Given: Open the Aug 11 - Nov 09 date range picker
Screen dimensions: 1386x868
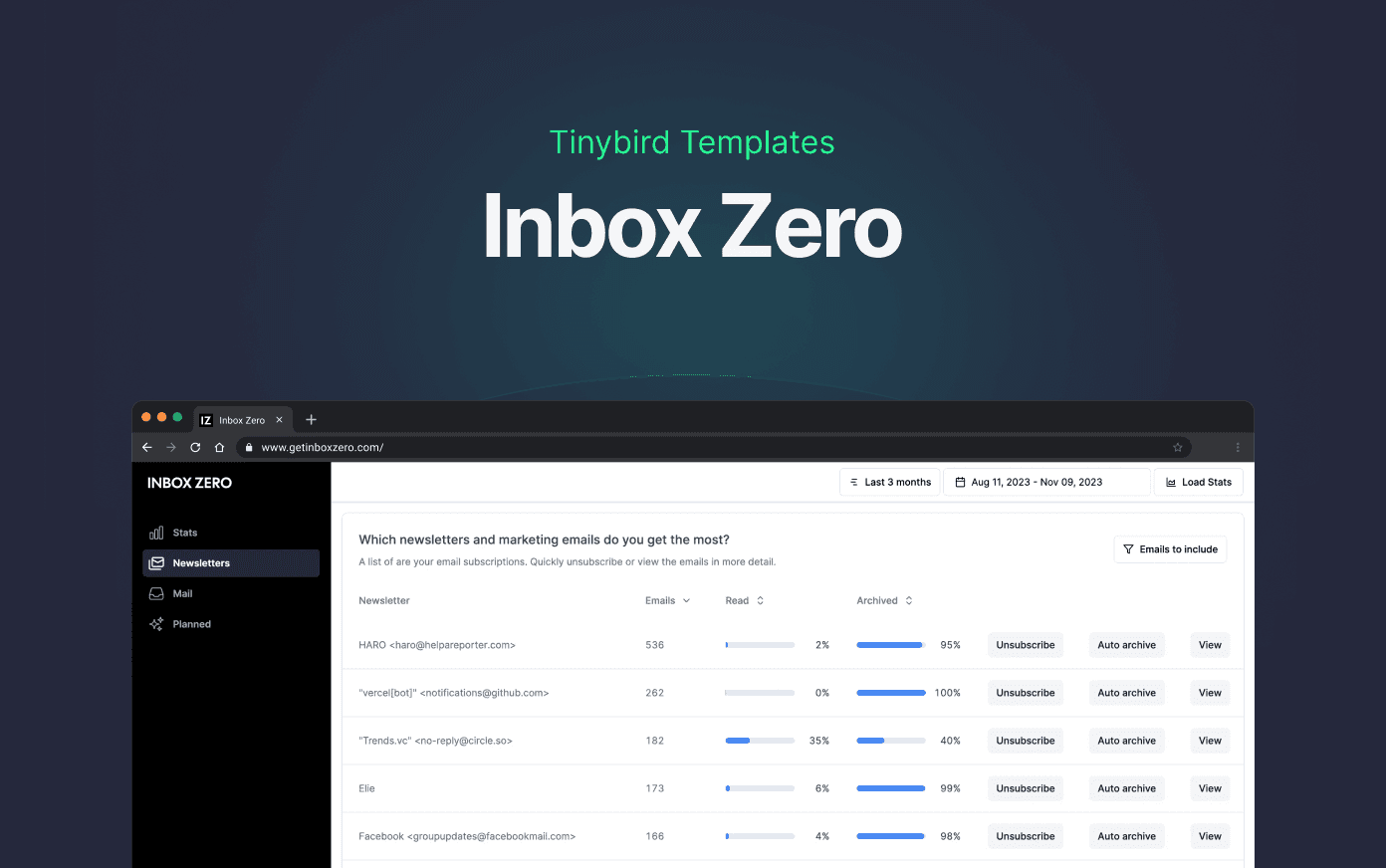Looking at the screenshot, I should point(1046,482).
